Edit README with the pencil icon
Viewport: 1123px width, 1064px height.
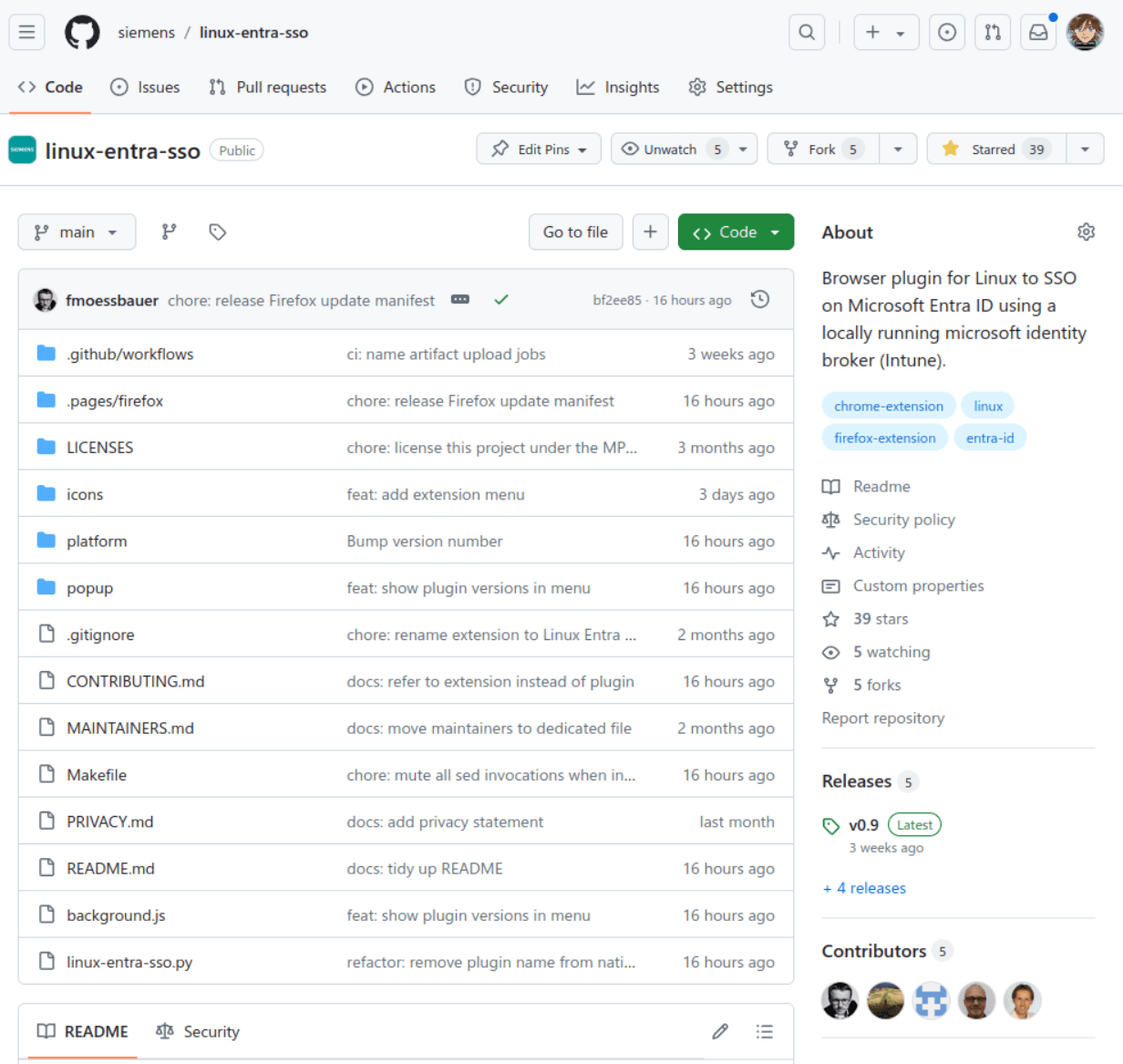(x=720, y=1031)
